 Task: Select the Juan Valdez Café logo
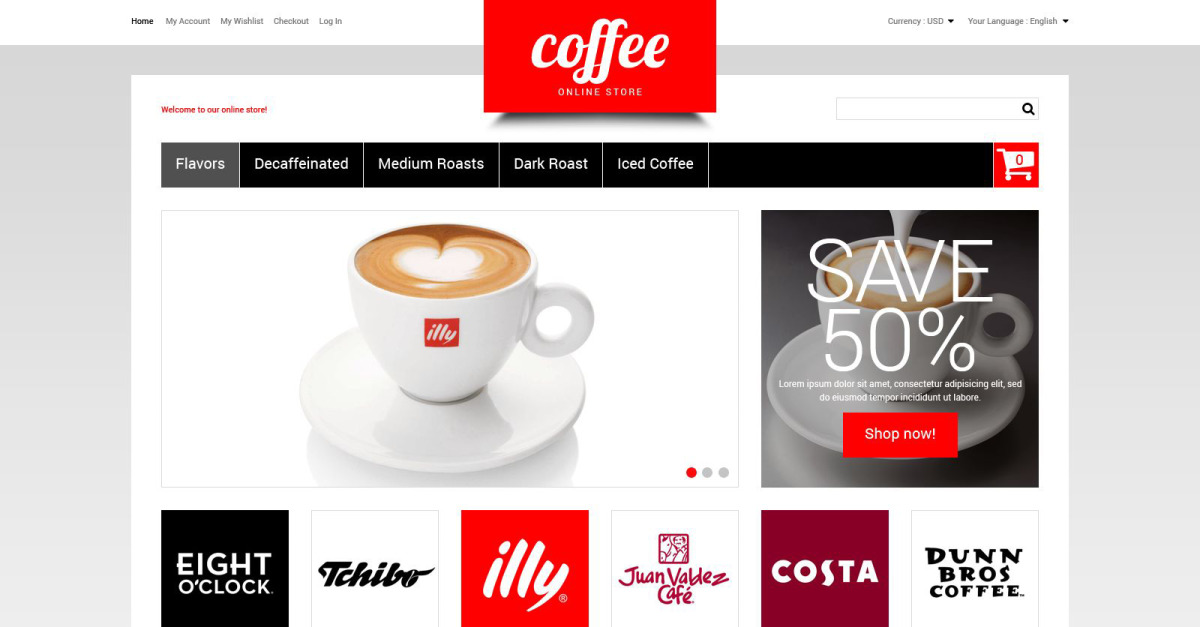click(x=675, y=569)
